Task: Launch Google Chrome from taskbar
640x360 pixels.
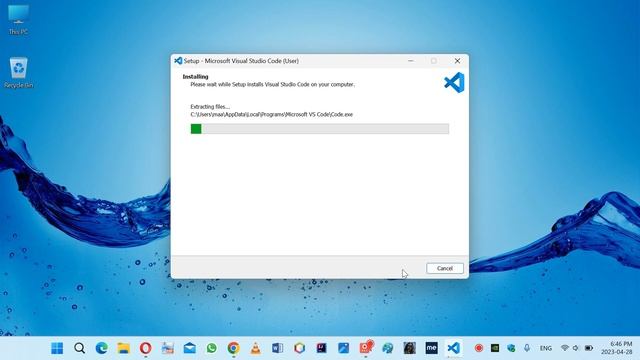Action: [x=233, y=348]
